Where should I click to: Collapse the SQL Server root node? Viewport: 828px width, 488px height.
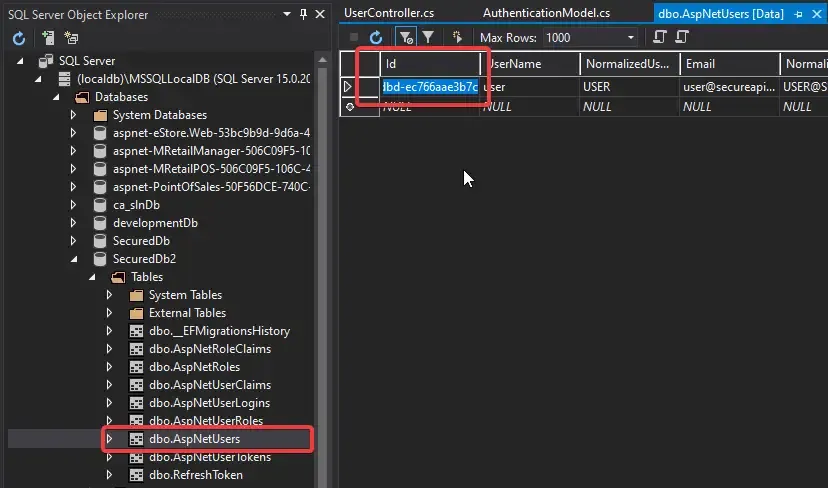coord(20,61)
